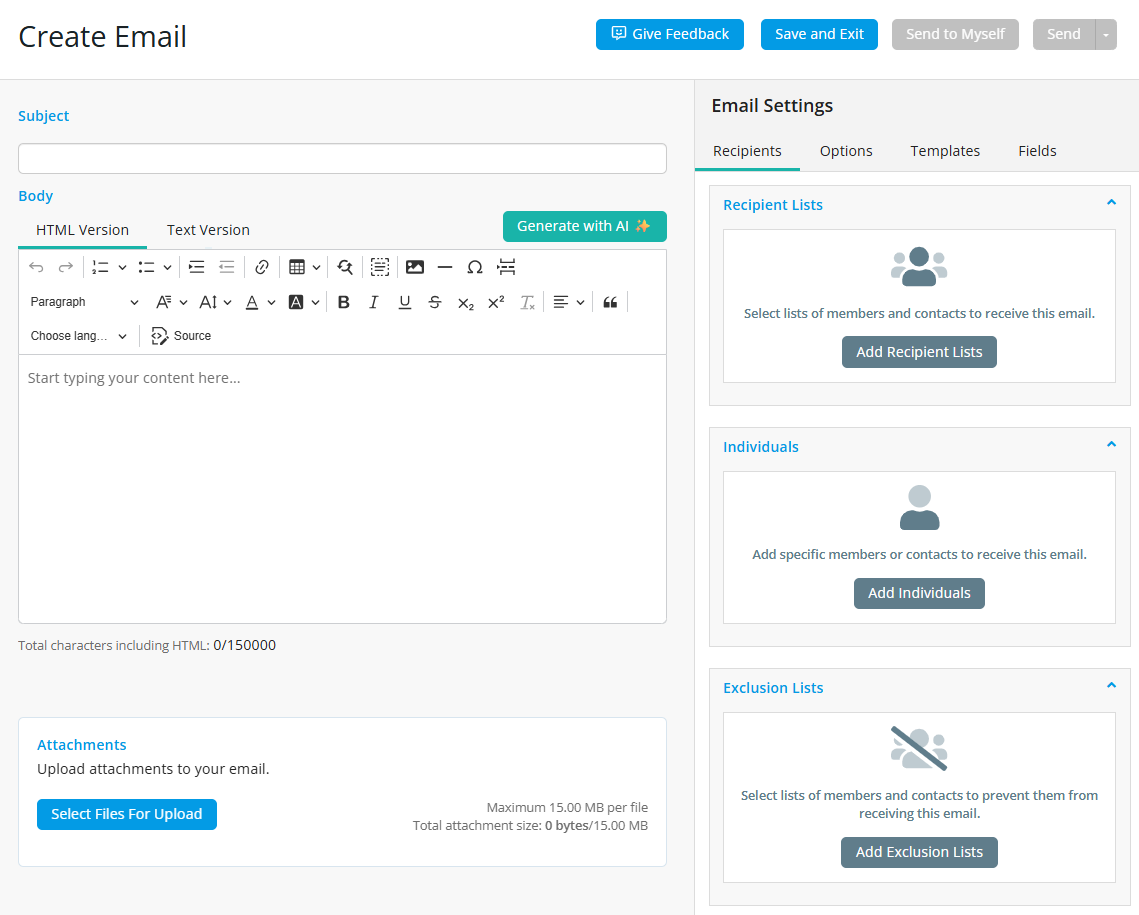Insert a block quote

tap(610, 302)
